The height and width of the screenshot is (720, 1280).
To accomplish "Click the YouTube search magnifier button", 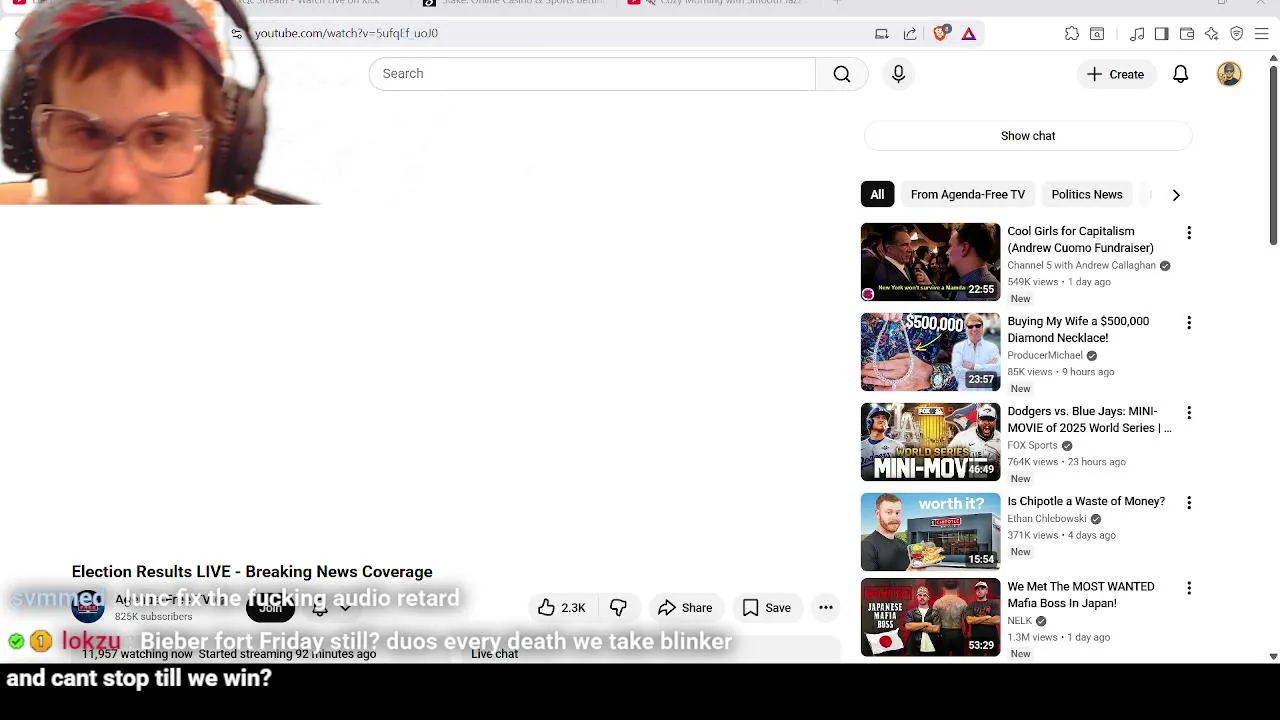I will click(x=842, y=74).
